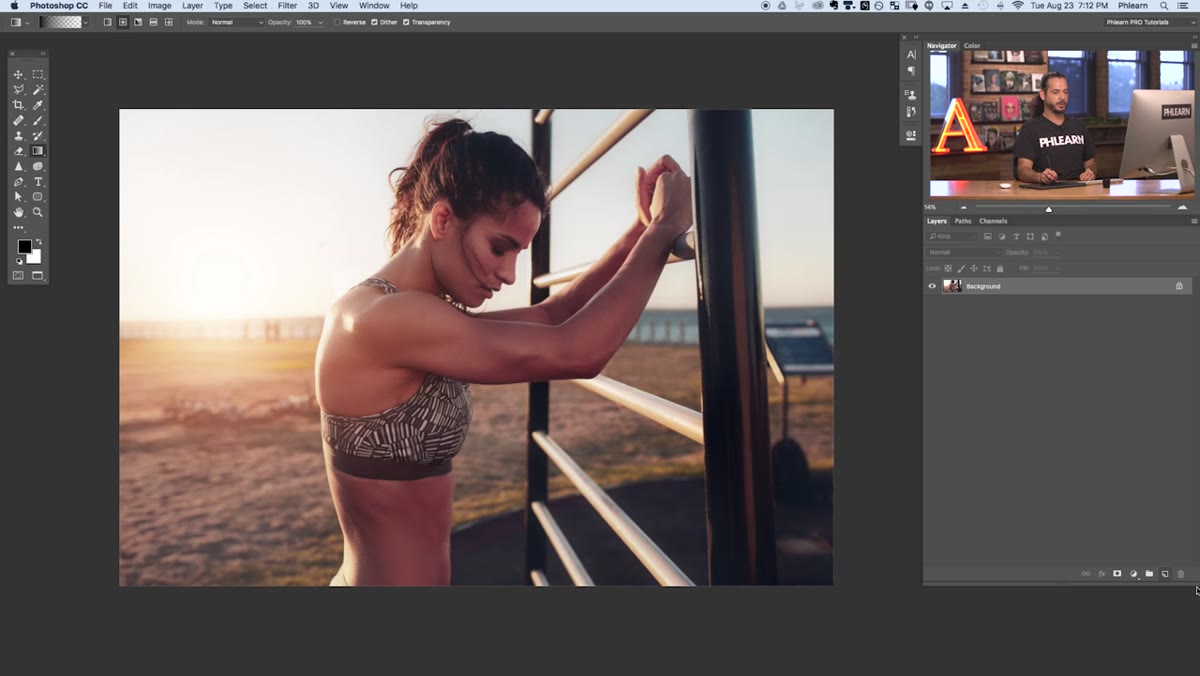Toggle the layer filter on/off switch
Viewport: 1200px width, 676px height.
[x=1058, y=235]
